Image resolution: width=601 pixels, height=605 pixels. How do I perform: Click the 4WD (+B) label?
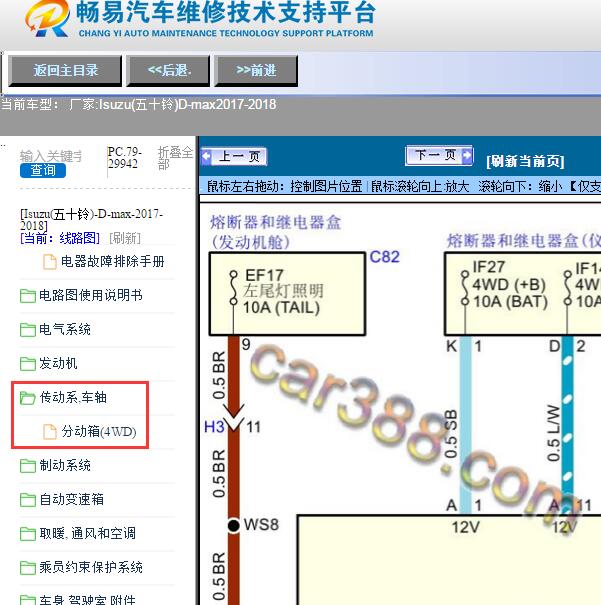[x=509, y=285]
